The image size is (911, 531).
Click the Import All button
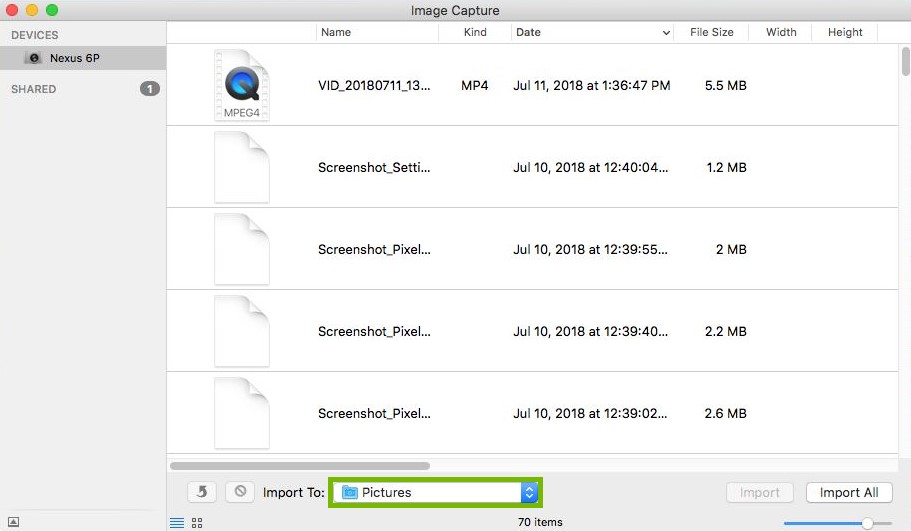[x=849, y=493]
